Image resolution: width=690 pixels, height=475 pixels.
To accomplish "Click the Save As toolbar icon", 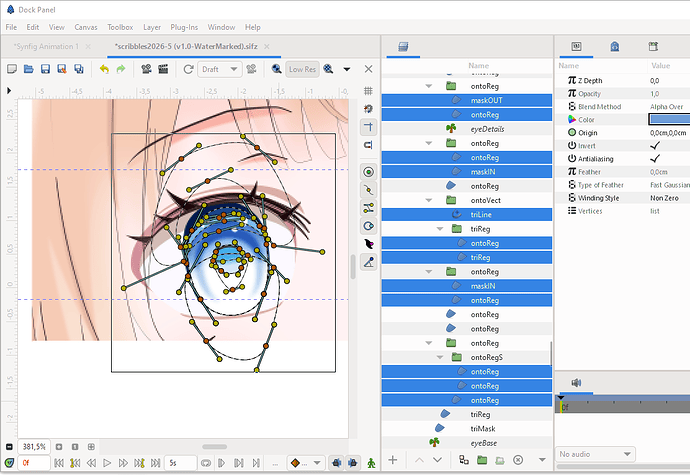I will (x=62, y=69).
